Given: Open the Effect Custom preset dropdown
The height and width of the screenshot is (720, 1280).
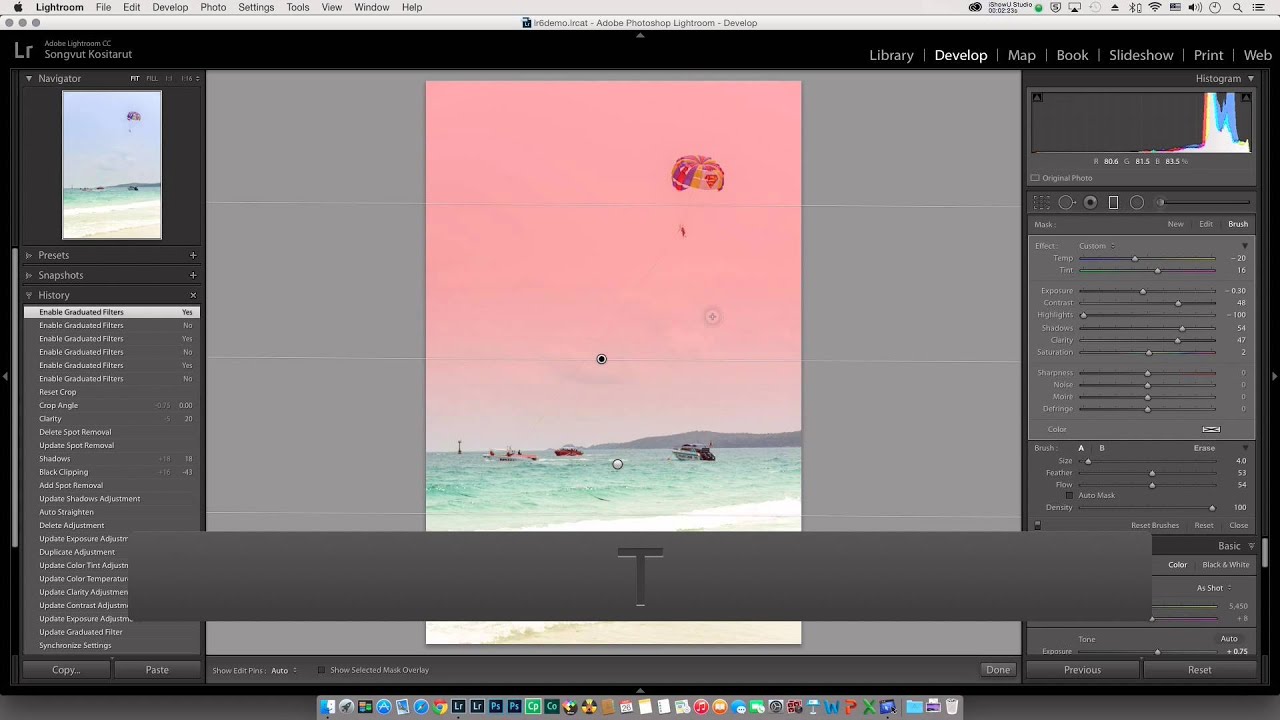Looking at the screenshot, I should point(1096,246).
